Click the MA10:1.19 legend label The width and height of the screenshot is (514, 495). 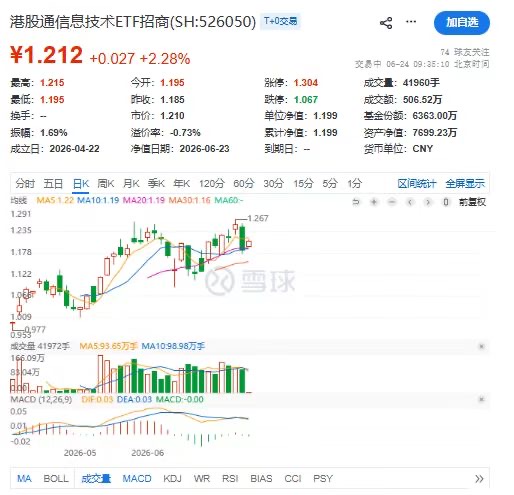(x=98, y=200)
